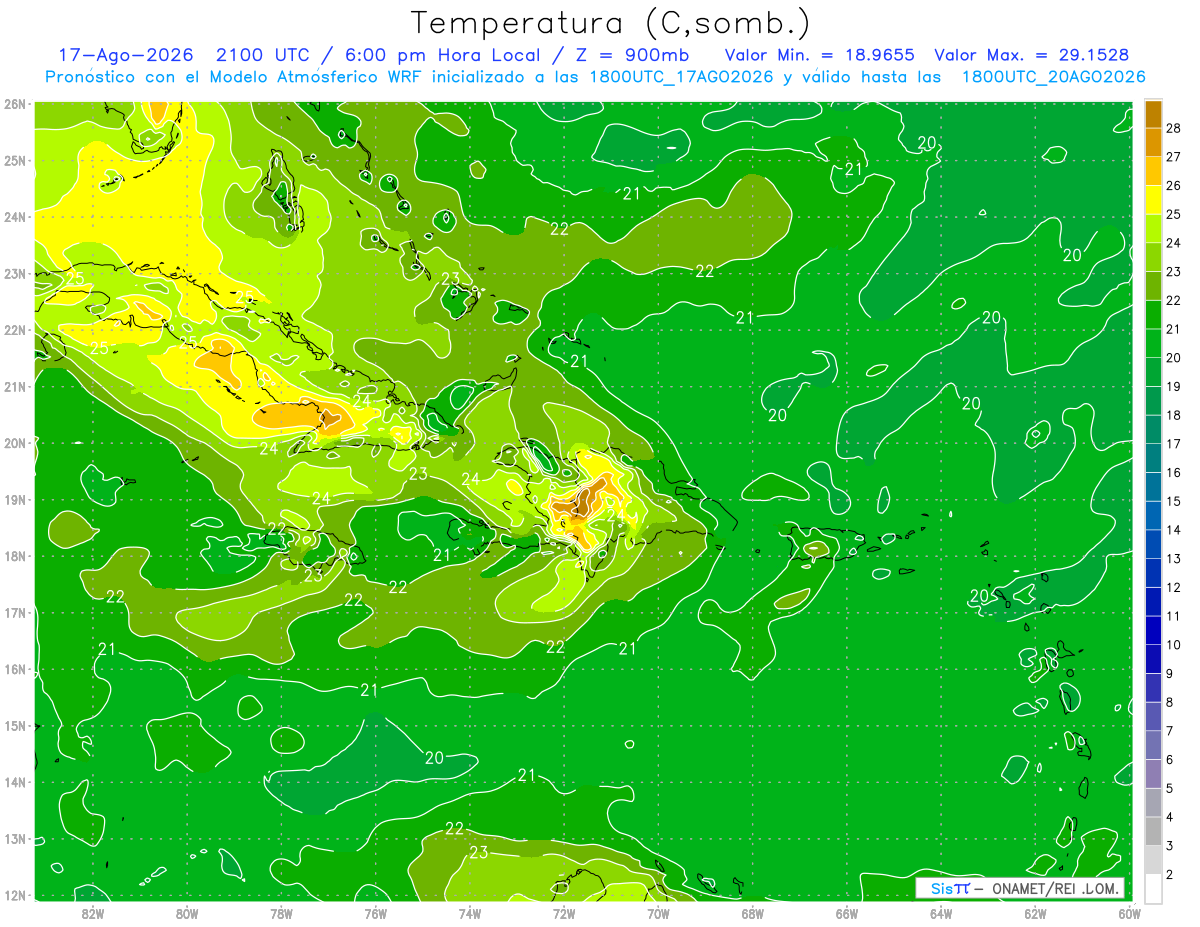
Task: Click the 24N latitude axis label
Action: click(15, 217)
